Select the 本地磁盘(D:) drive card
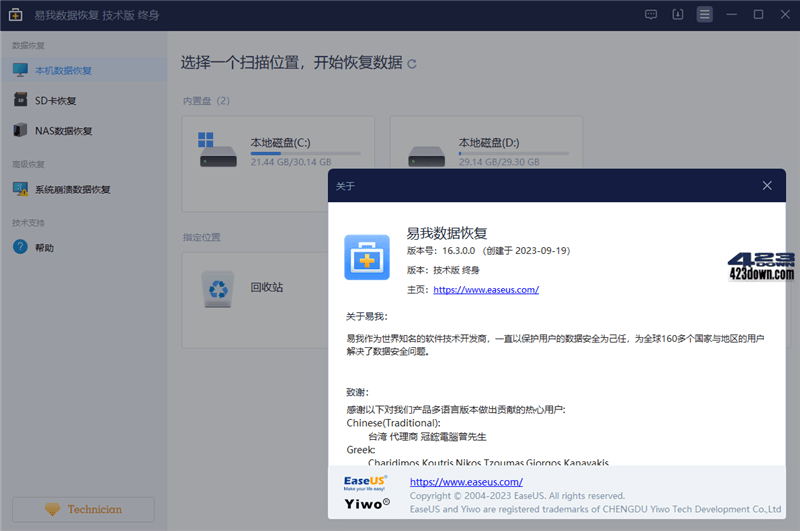 pos(486,143)
